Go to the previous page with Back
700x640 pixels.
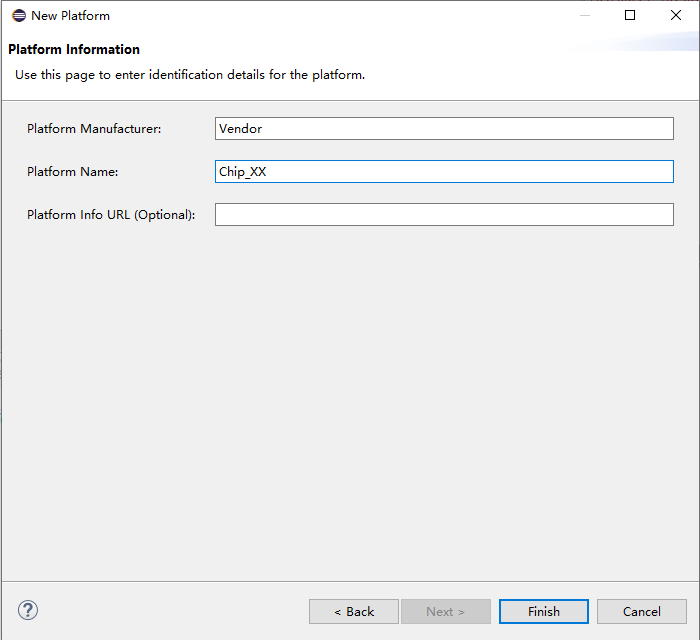(x=354, y=612)
